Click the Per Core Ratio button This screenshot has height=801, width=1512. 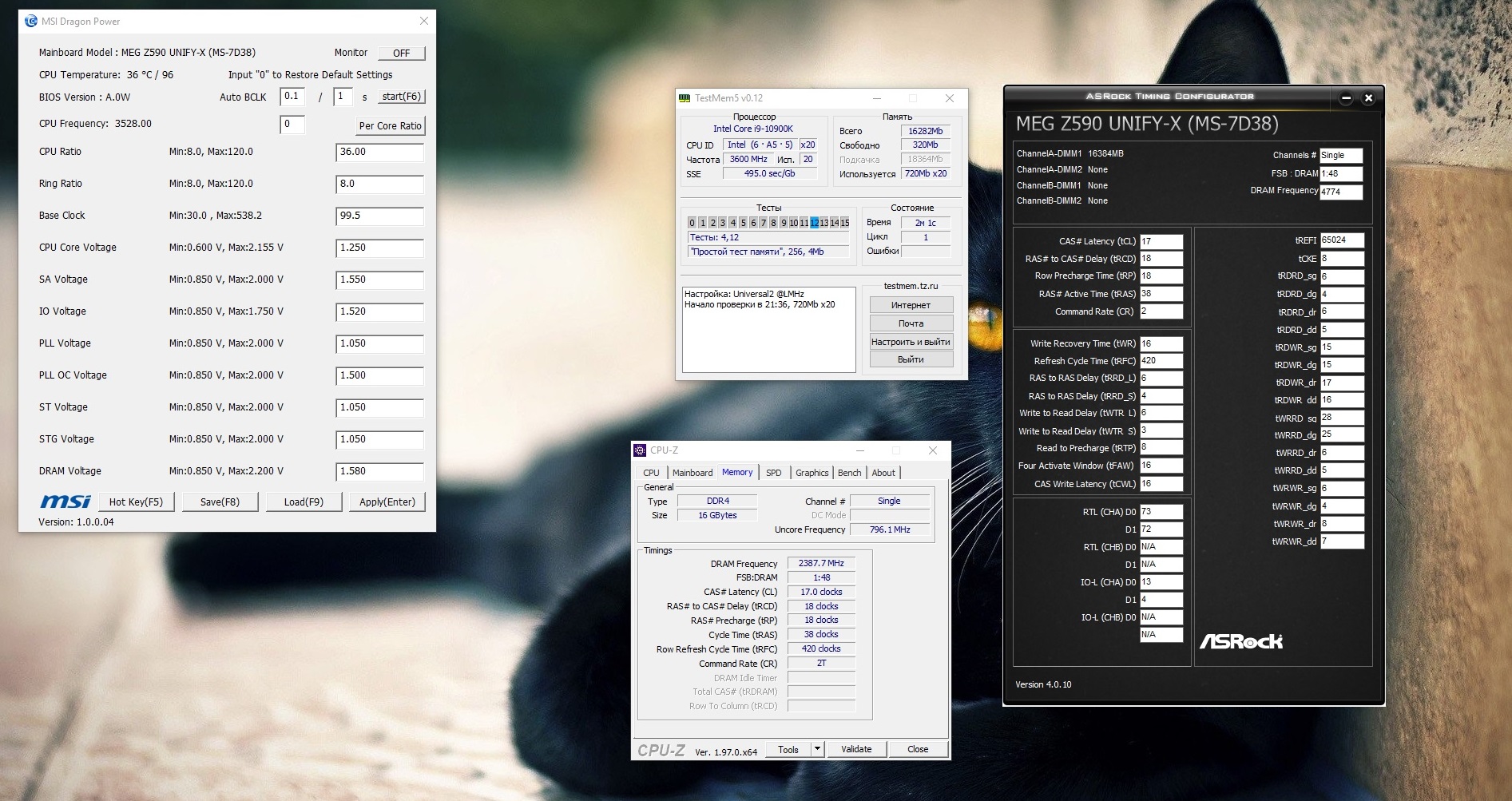390,126
